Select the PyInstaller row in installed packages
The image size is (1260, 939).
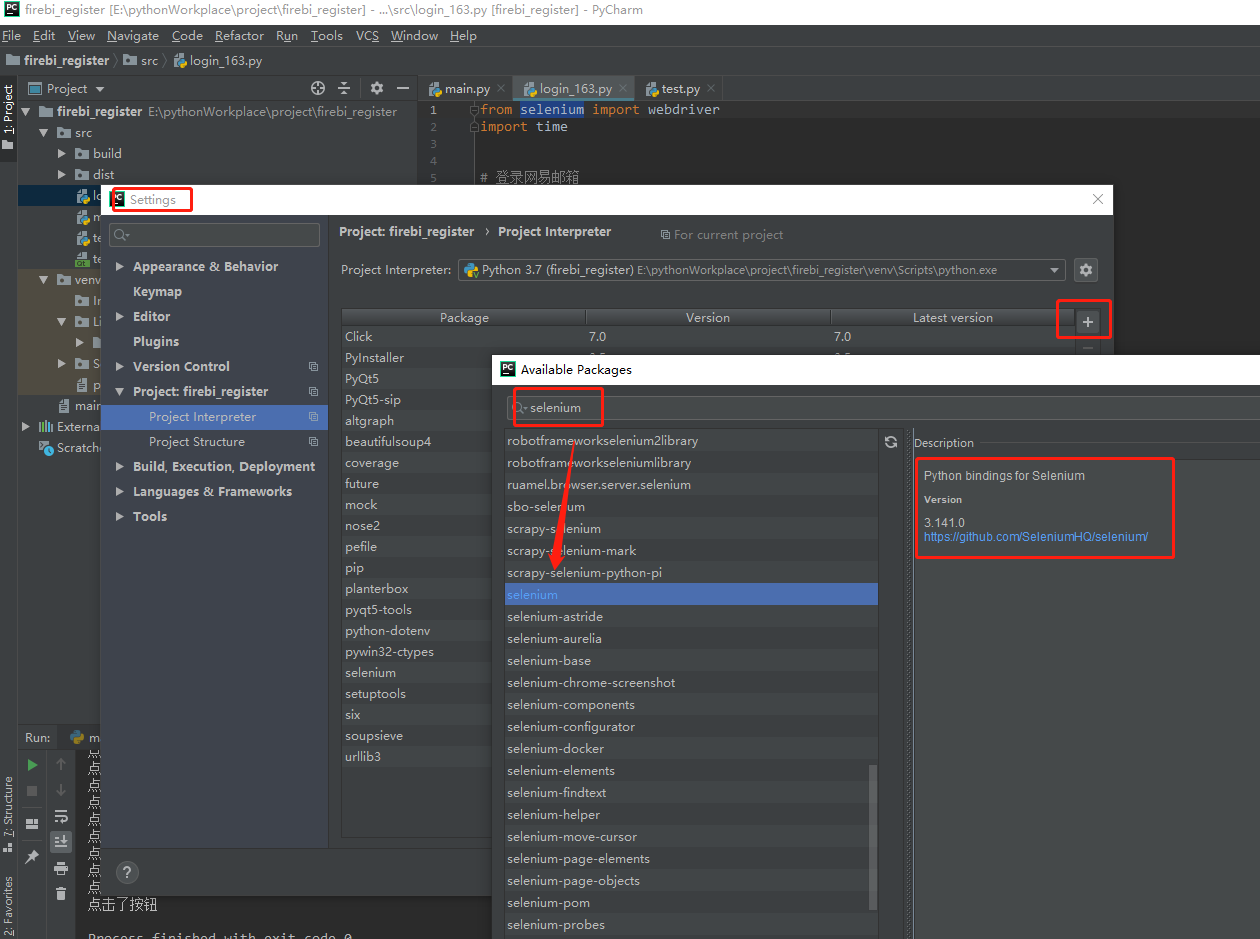417,358
